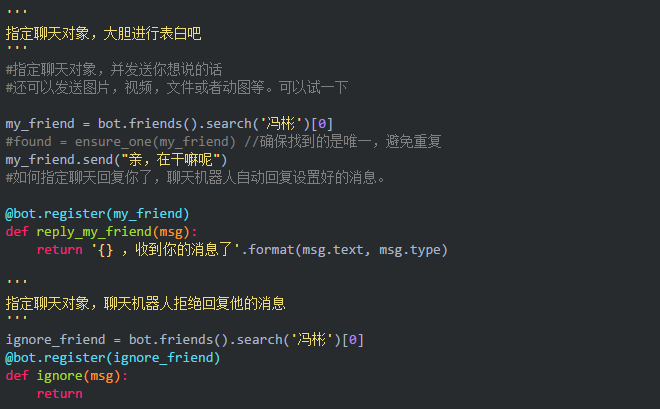Click the '@bot.register(ignore_friend)' decorator
This screenshot has width=660, height=409.
click(112, 357)
